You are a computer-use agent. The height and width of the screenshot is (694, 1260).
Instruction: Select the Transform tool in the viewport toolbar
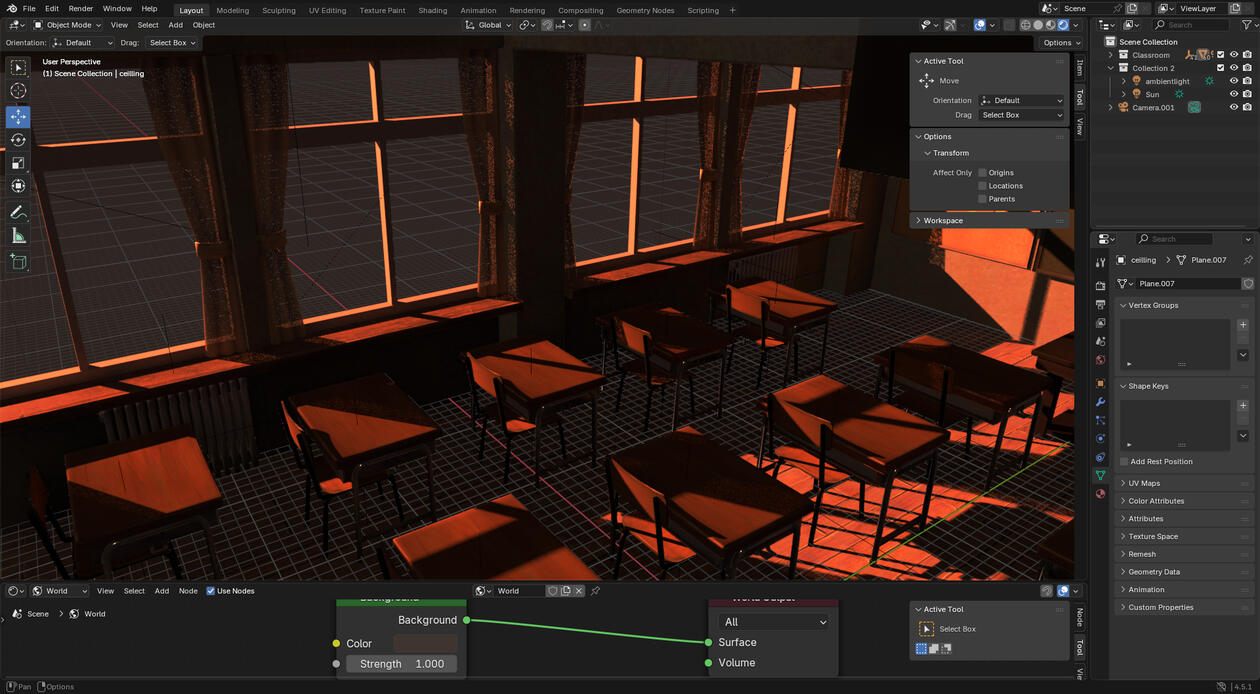pyautogui.click(x=18, y=186)
